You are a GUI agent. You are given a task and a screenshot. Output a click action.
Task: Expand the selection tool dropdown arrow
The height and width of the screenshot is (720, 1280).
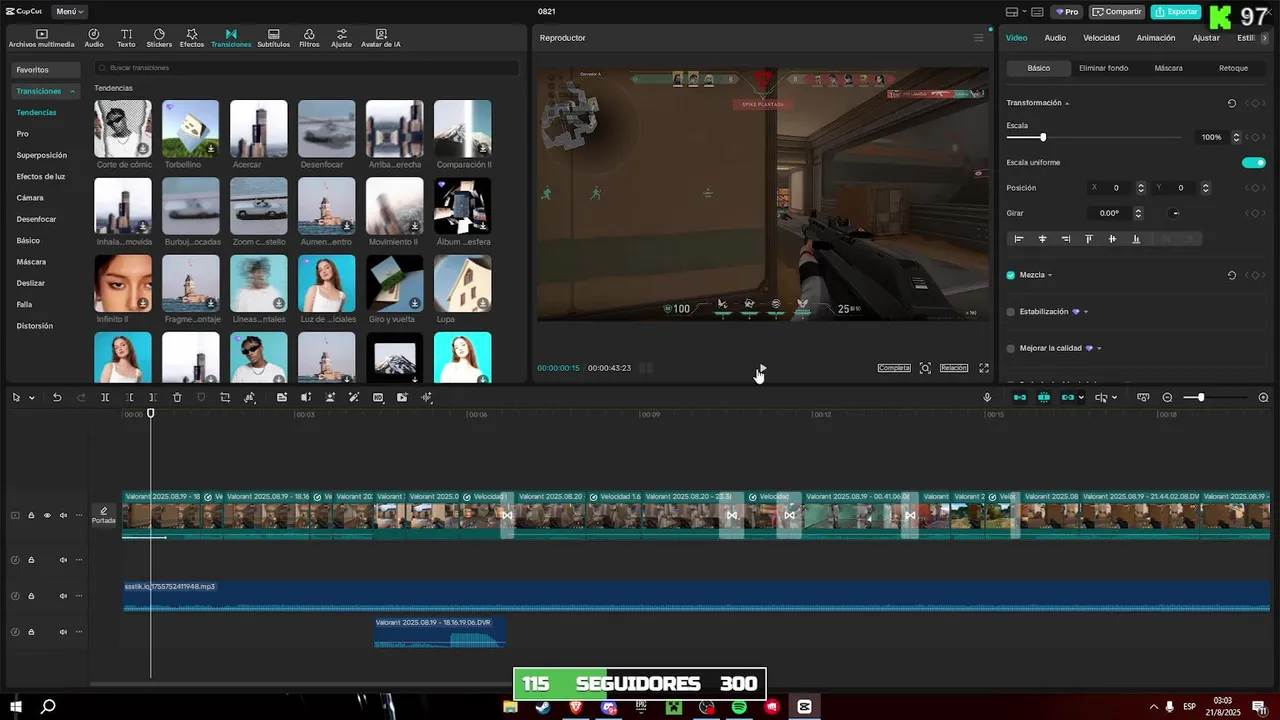coord(31,398)
